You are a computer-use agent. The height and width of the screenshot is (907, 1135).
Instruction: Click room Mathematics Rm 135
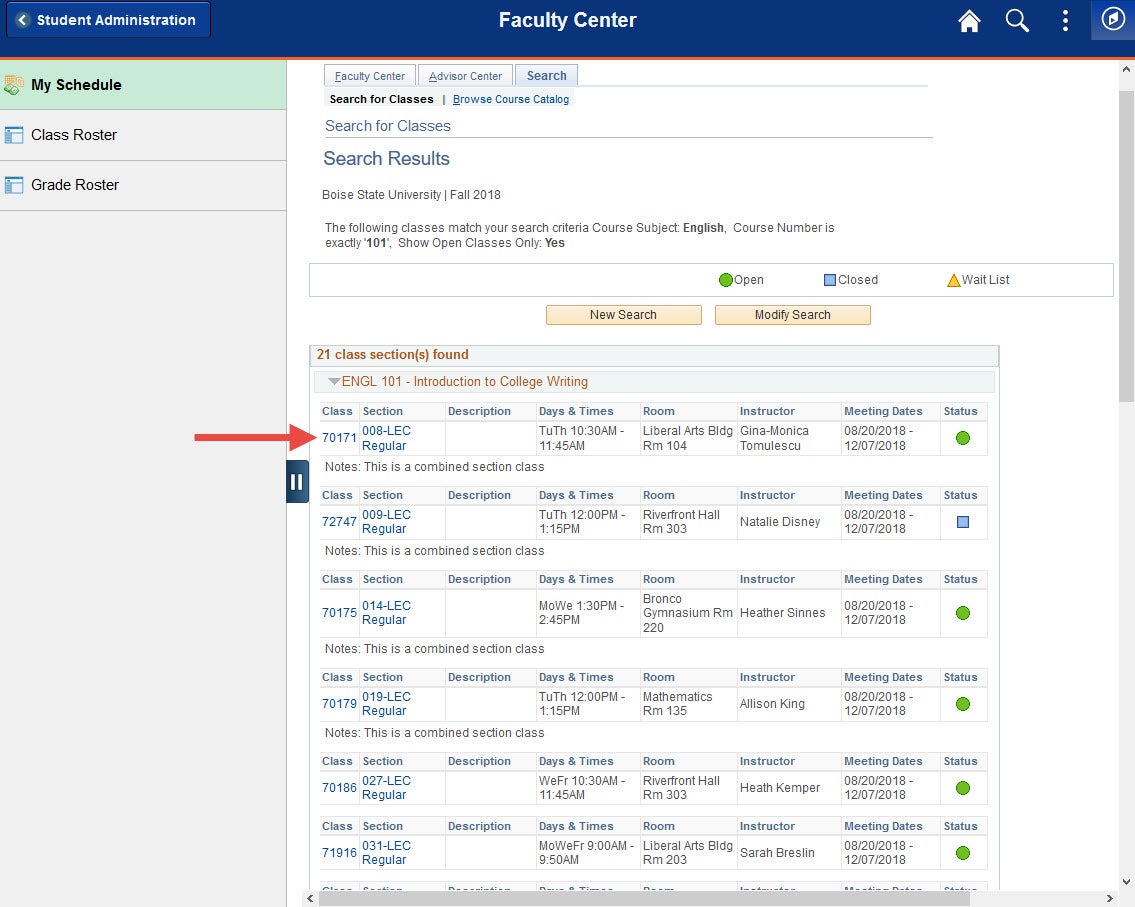point(678,704)
